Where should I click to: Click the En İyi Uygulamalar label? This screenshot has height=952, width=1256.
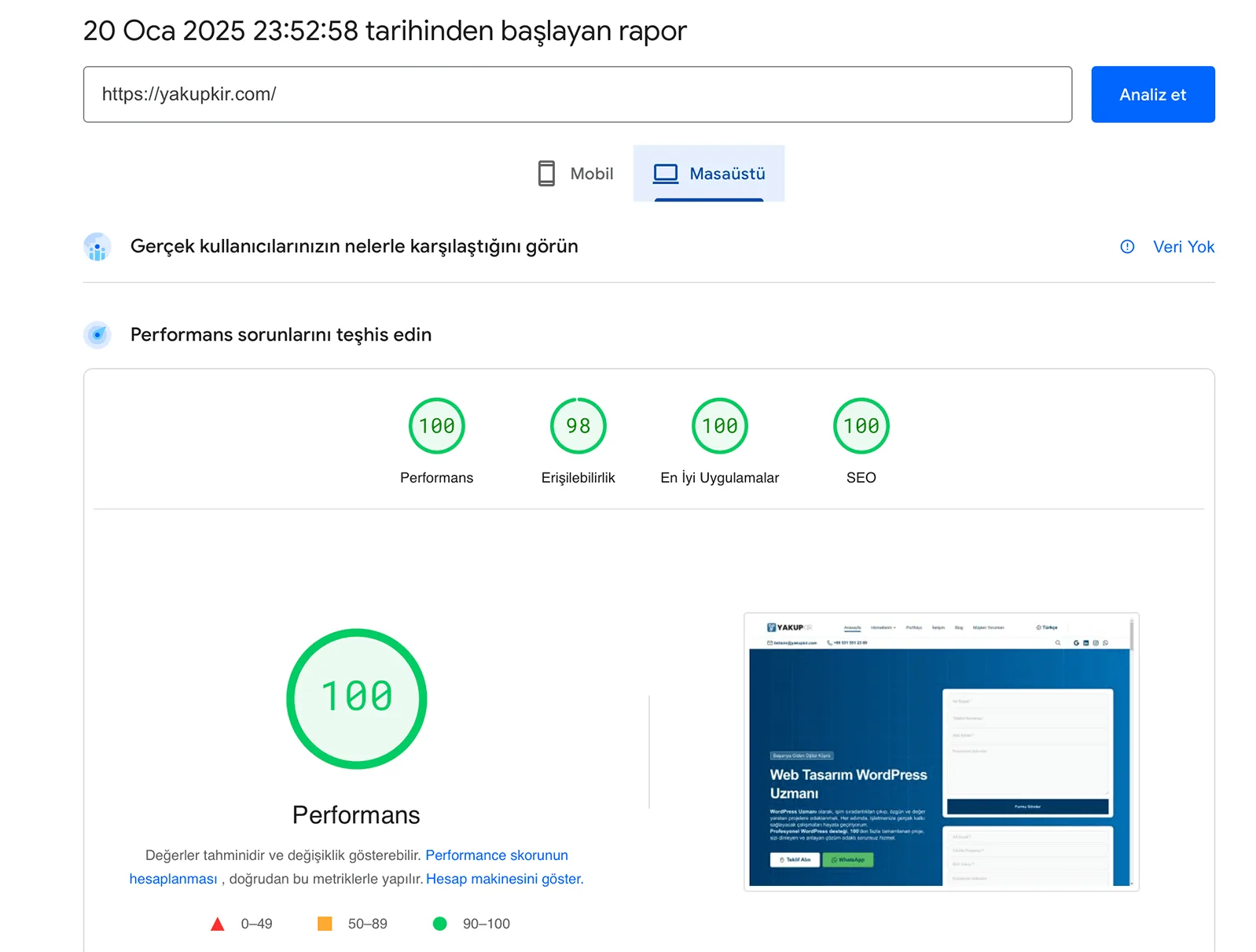point(720,478)
